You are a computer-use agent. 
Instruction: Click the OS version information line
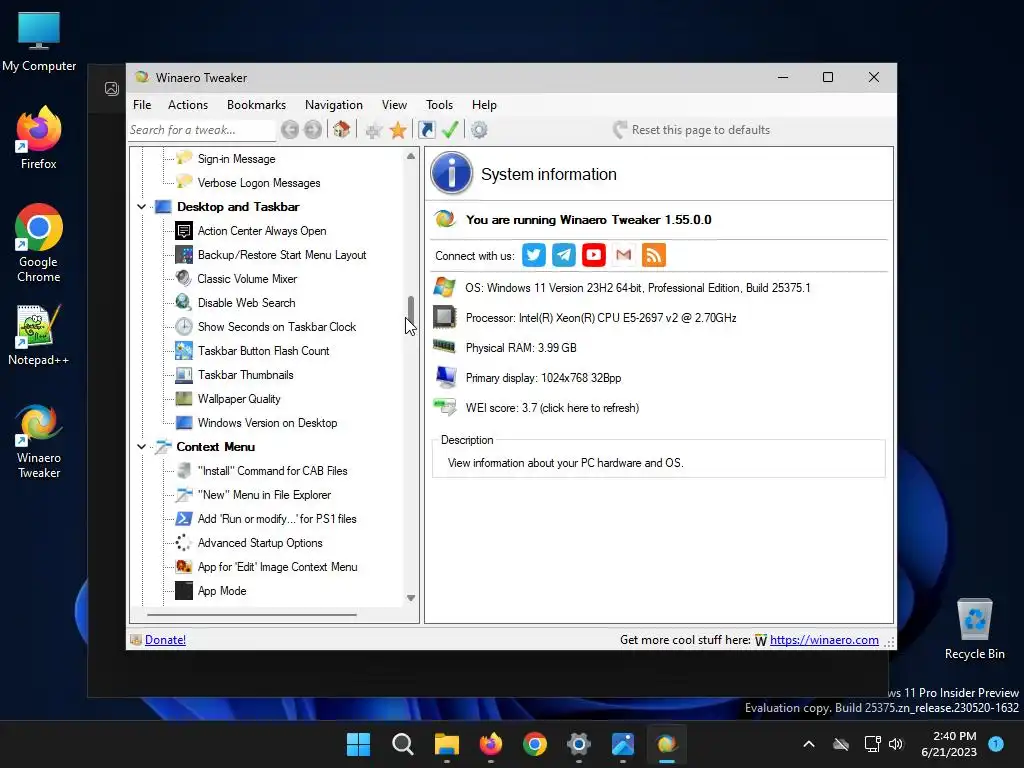(637, 288)
